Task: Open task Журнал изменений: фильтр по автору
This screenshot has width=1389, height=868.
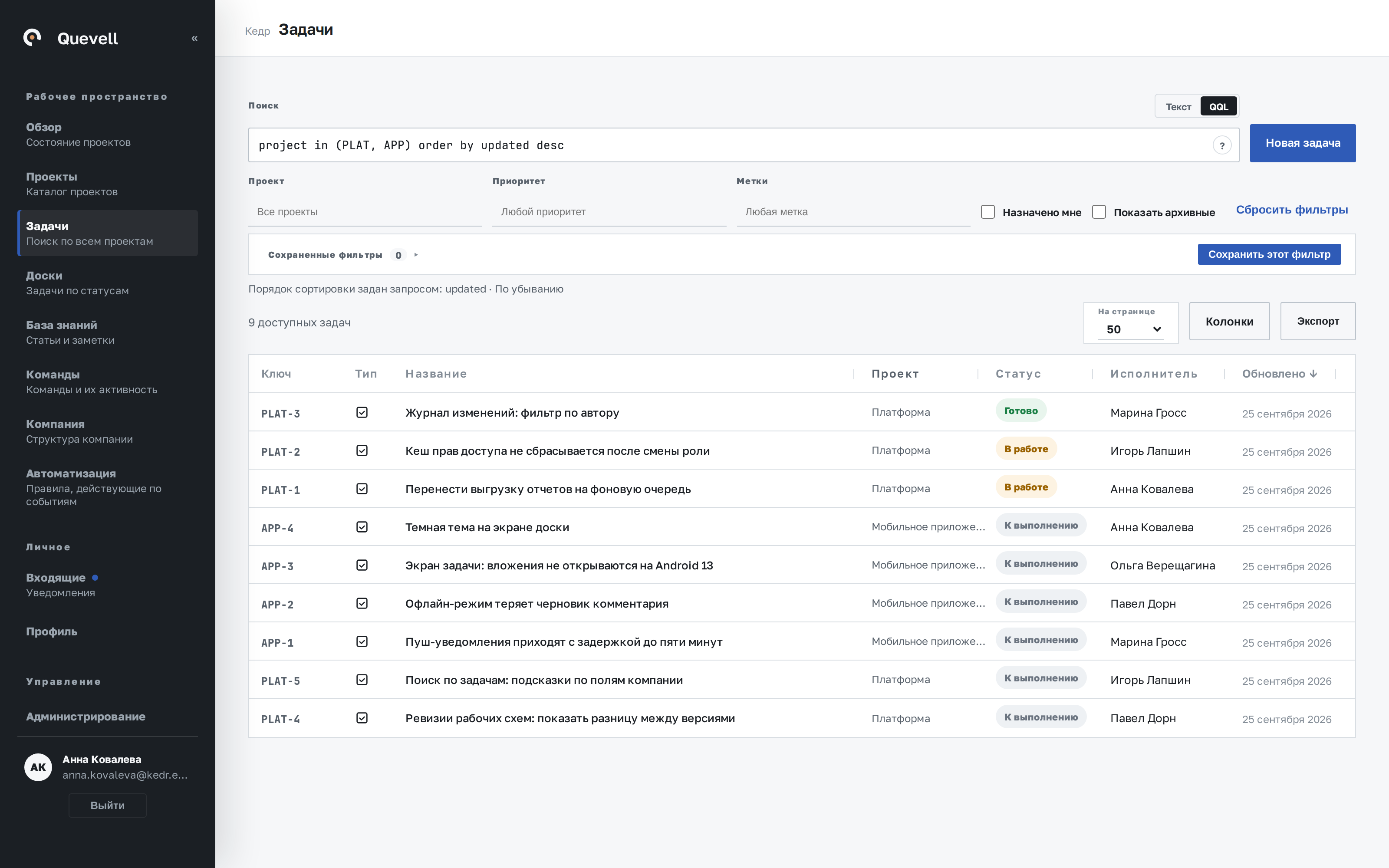Action: (x=512, y=413)
